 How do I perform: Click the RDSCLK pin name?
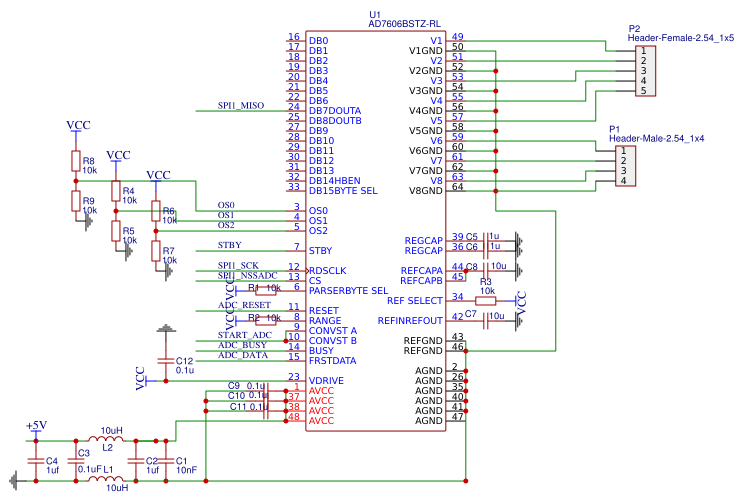click(327, 271)
